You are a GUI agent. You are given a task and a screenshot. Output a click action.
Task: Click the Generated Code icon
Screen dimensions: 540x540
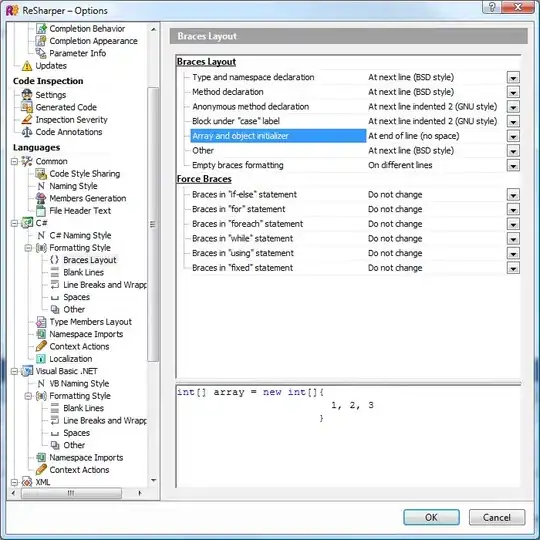tap(27, 107)
